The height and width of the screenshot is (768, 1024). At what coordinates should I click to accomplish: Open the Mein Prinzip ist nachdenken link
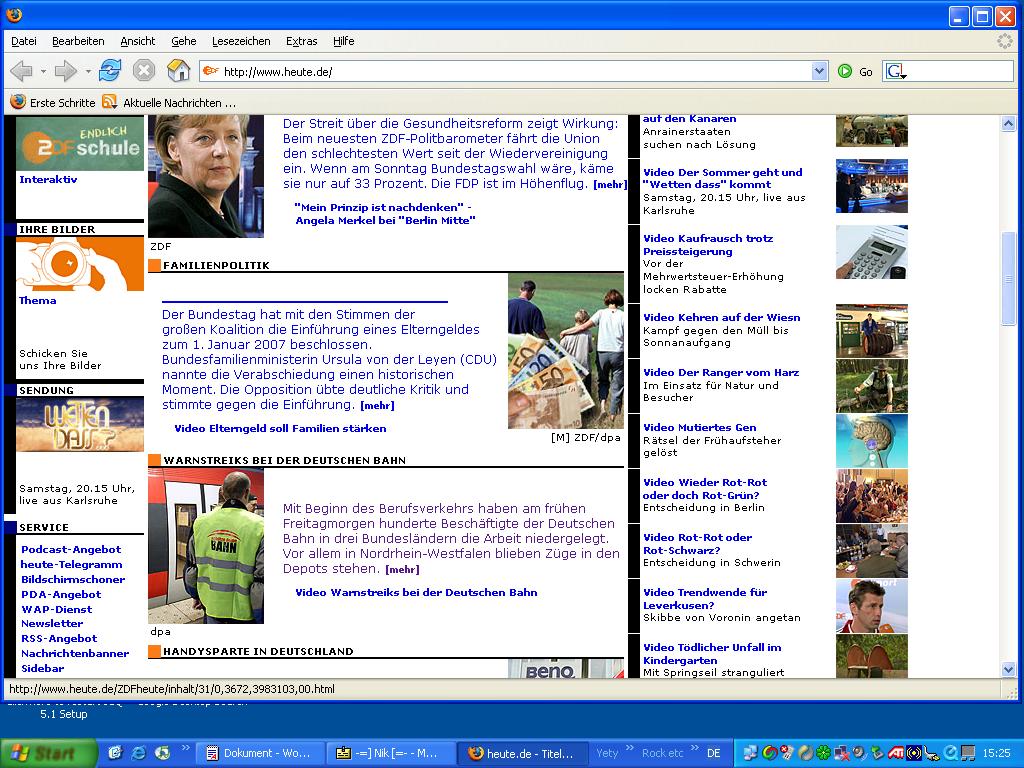pyautogui.click(x=385, y=214)
